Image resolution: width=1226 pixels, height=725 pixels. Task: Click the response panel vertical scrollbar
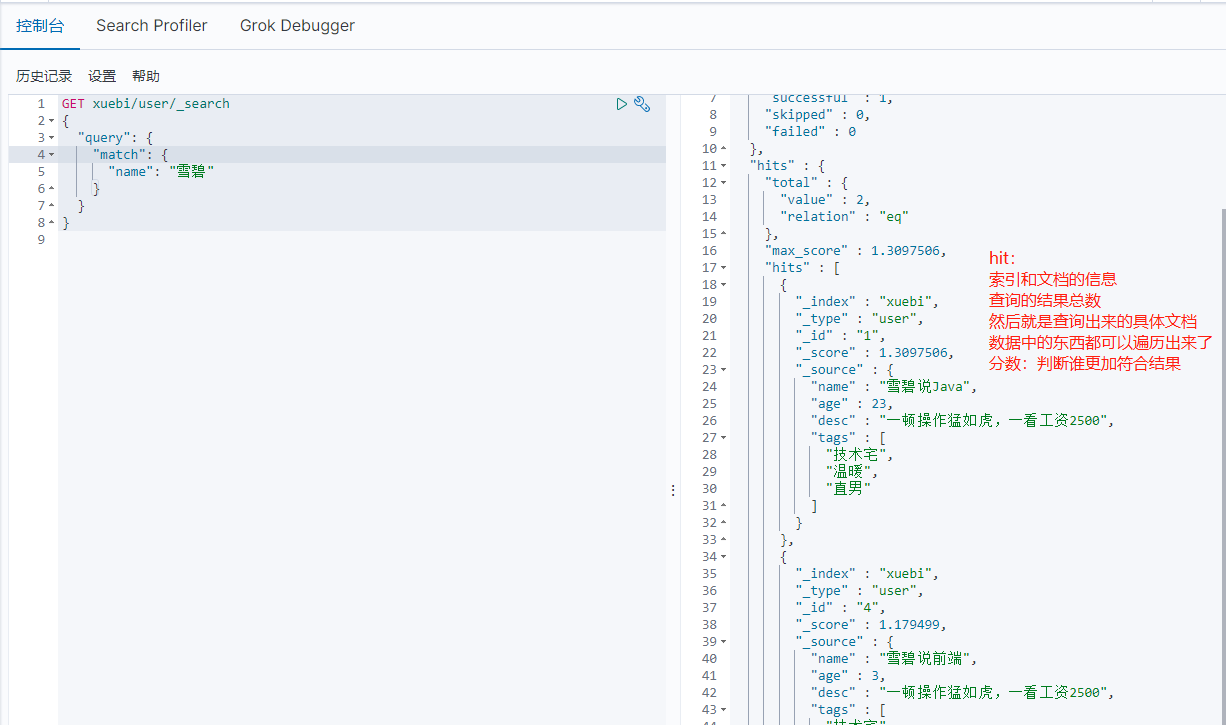pyautogui.click(x=1221, y=450)
